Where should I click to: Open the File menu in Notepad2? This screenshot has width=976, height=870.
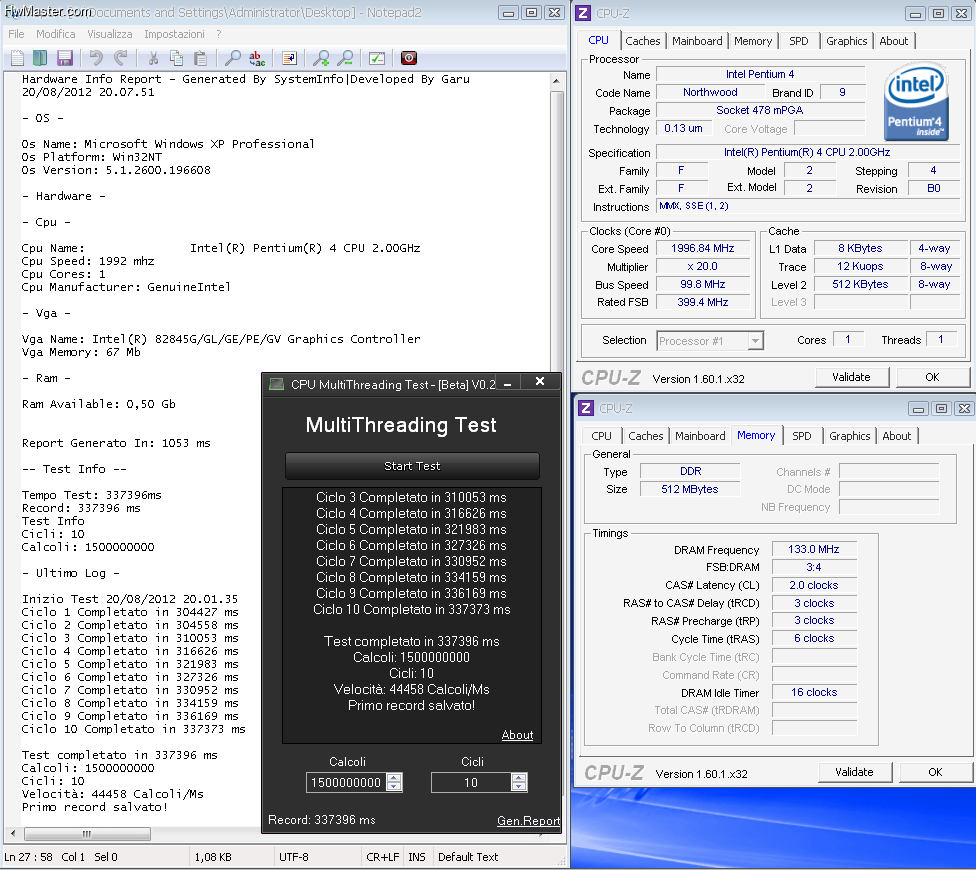click(x=16, y=34)
